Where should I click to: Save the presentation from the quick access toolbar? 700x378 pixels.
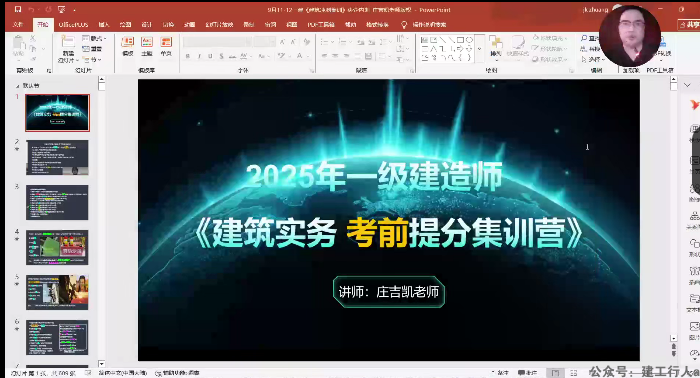pos(18,9)
